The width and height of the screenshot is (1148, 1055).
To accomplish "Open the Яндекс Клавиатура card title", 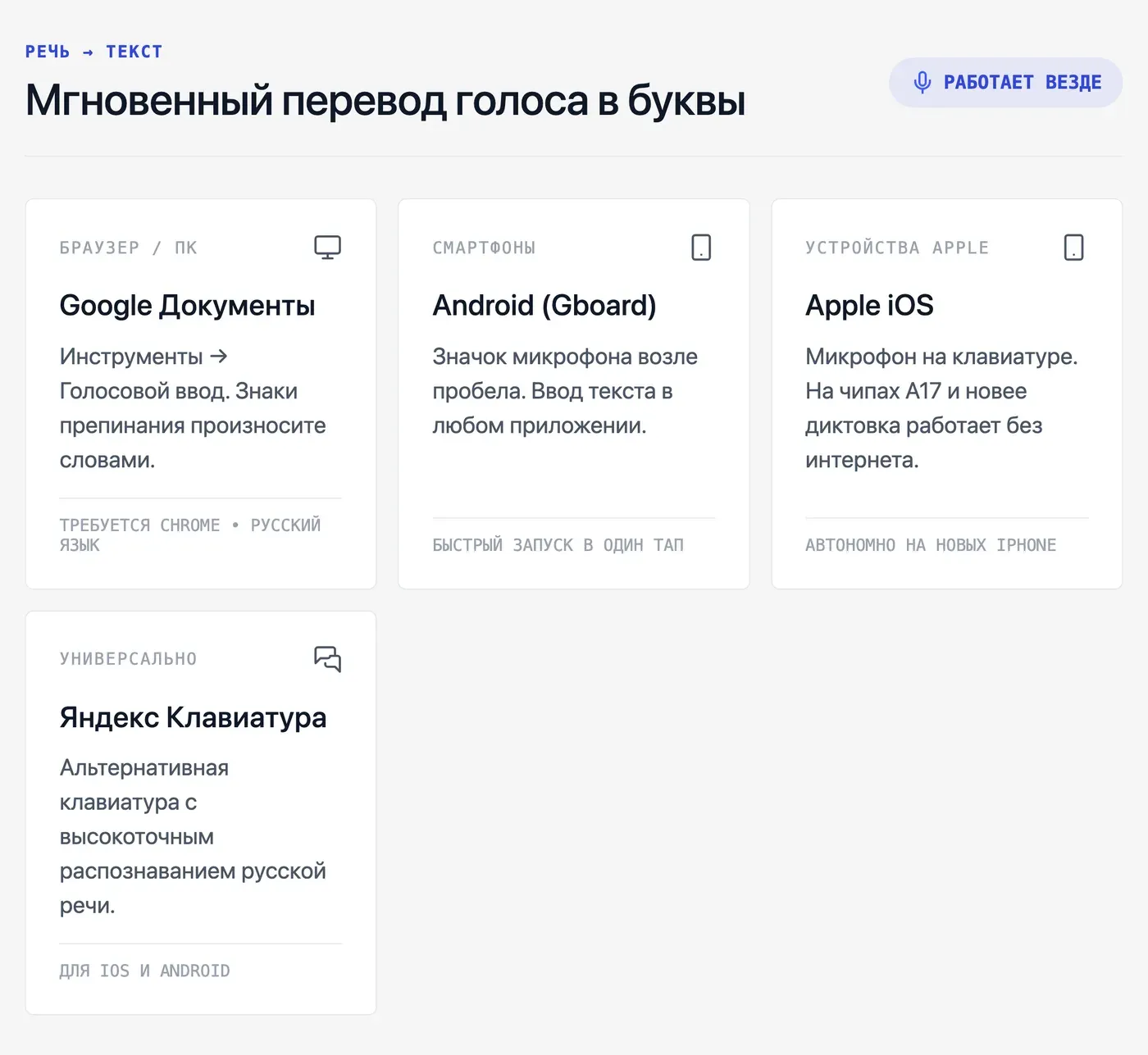I will pyautogui.click(x=194, y=717).
